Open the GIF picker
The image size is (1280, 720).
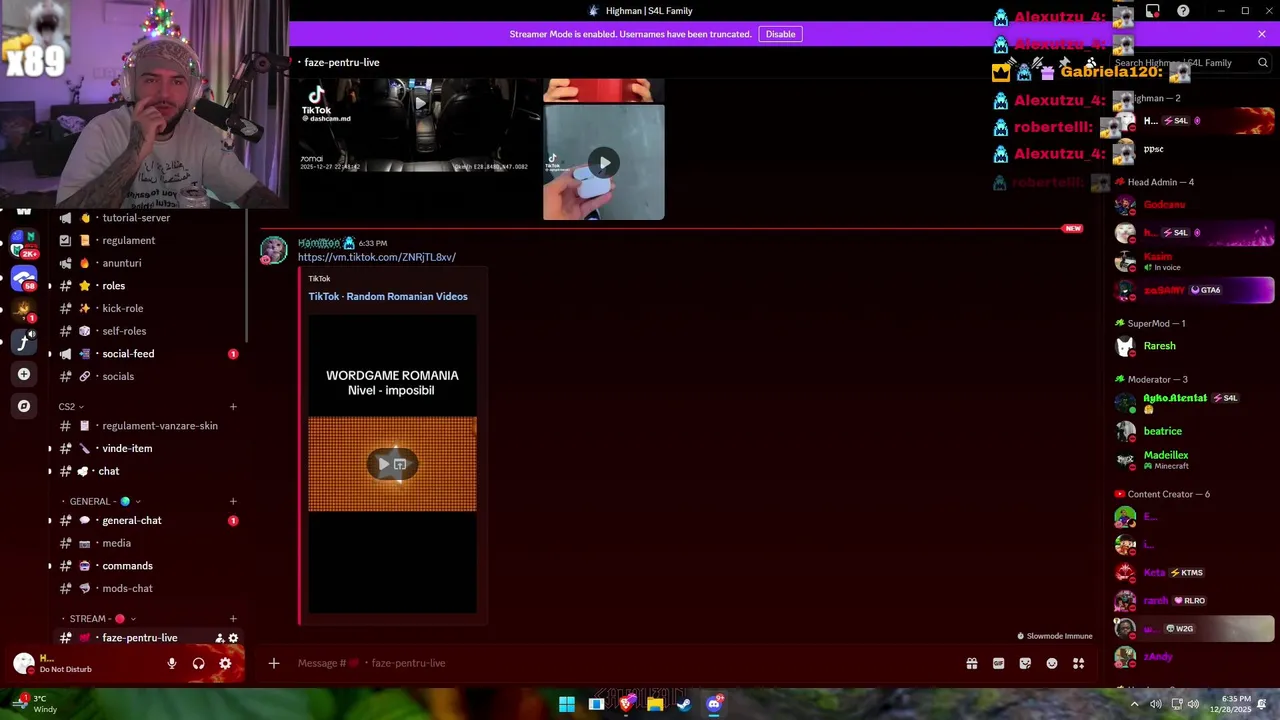998,663
